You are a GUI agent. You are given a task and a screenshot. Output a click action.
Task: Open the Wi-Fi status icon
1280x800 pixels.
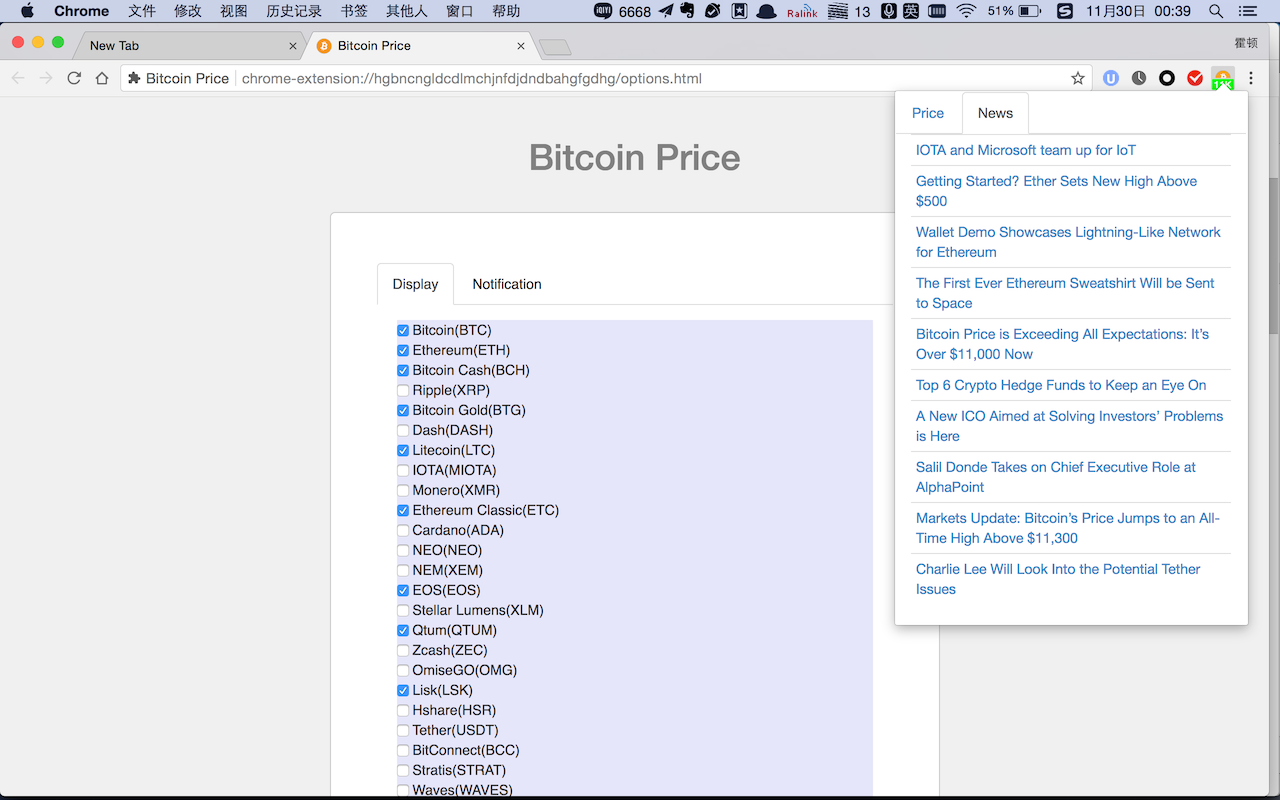click(x=966, y=11)
